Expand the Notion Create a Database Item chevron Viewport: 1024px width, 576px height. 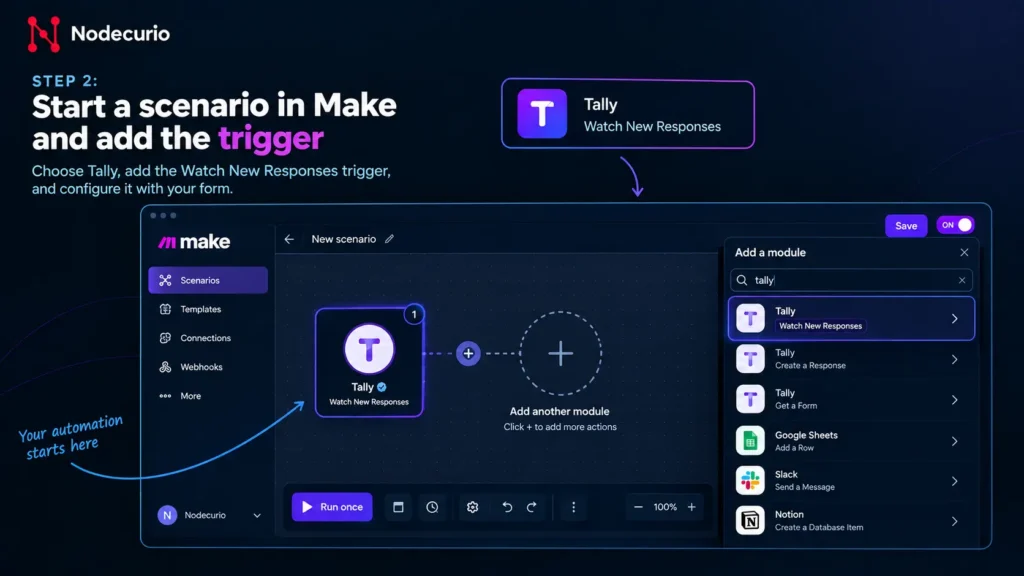point(954,521)
